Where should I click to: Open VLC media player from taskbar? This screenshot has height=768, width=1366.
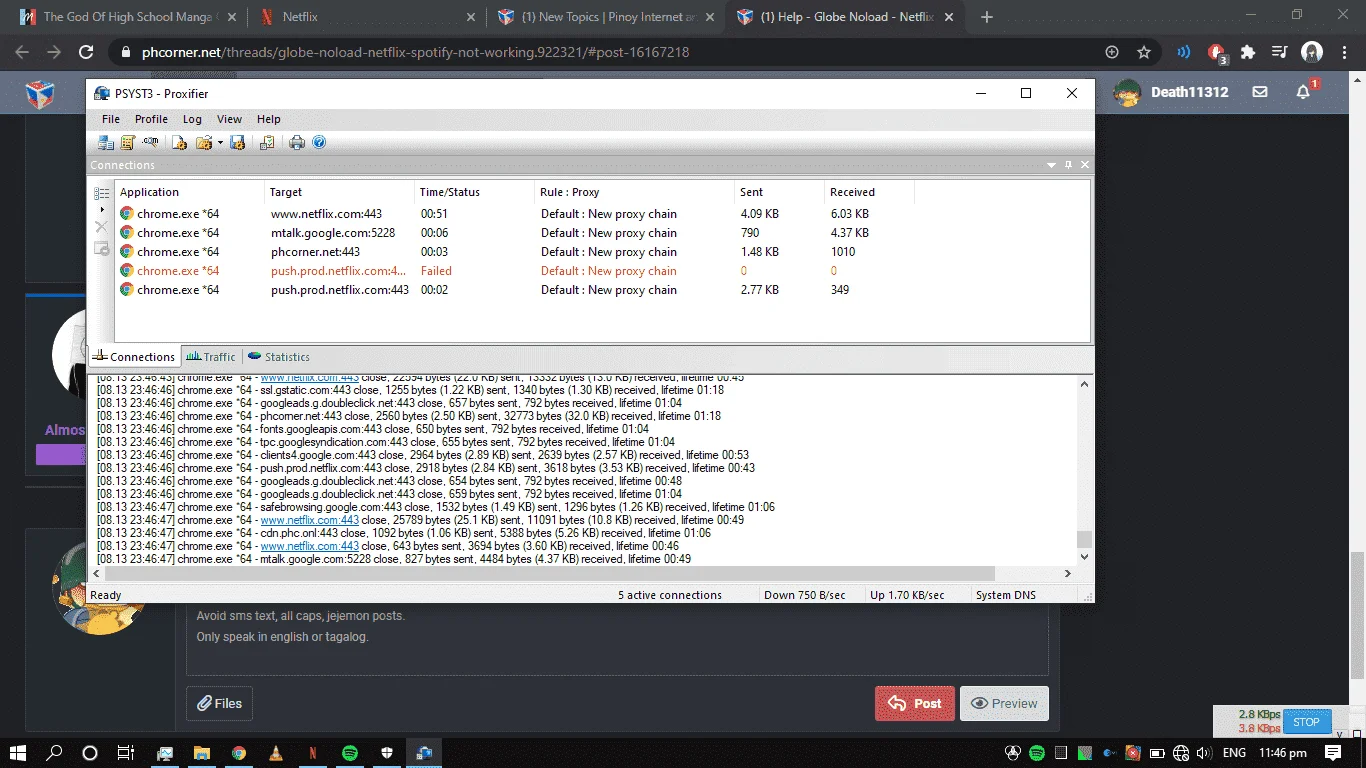[276, 753]
